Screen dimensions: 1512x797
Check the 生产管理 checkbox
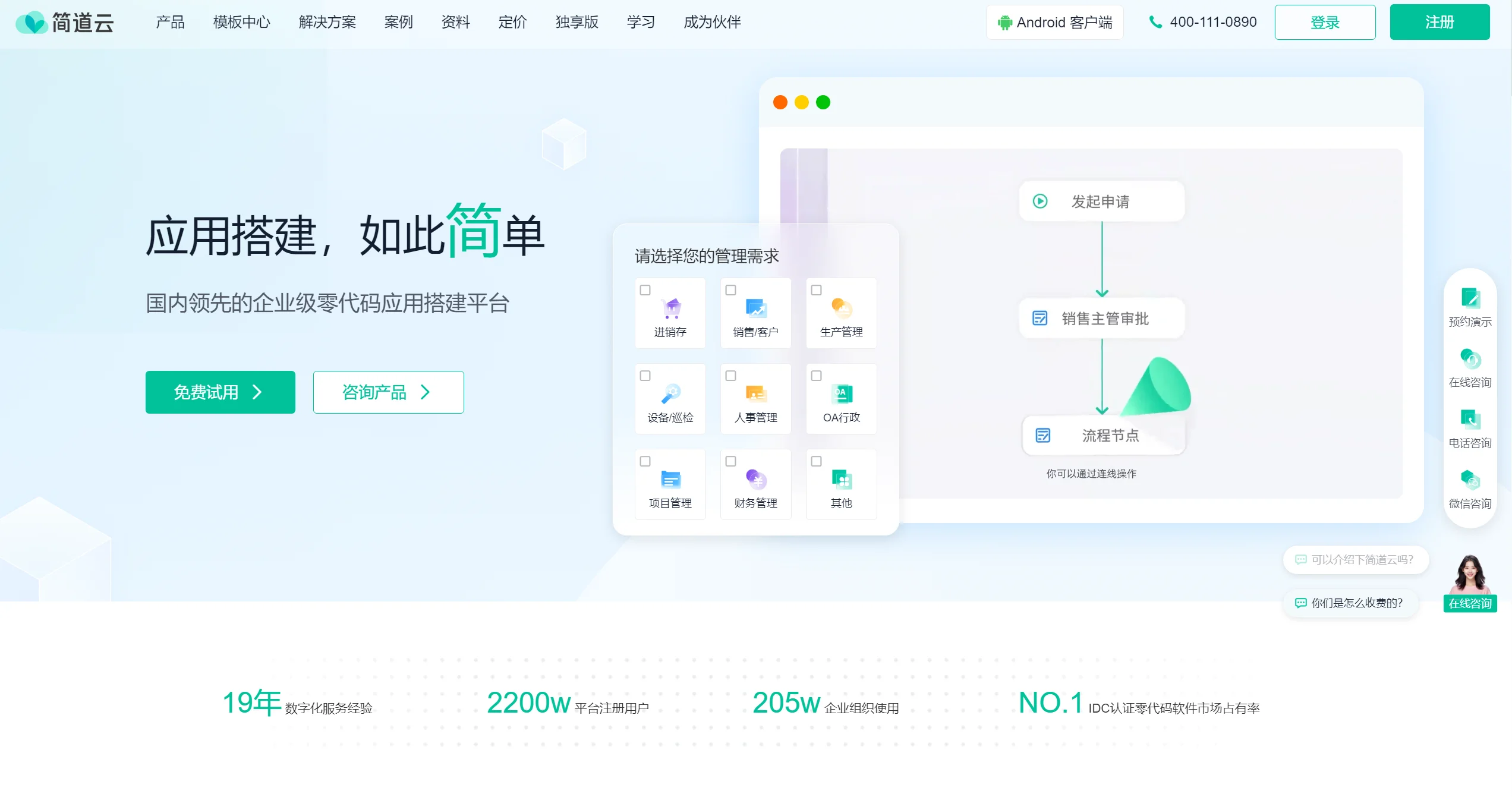point(817,290)
